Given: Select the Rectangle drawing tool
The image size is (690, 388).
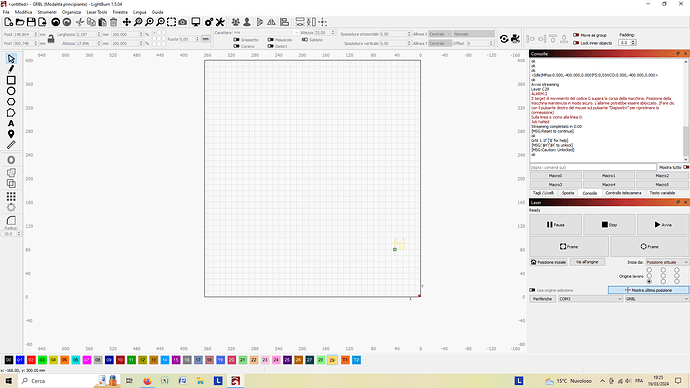Looking at the screenshot, I should point(11,80).
